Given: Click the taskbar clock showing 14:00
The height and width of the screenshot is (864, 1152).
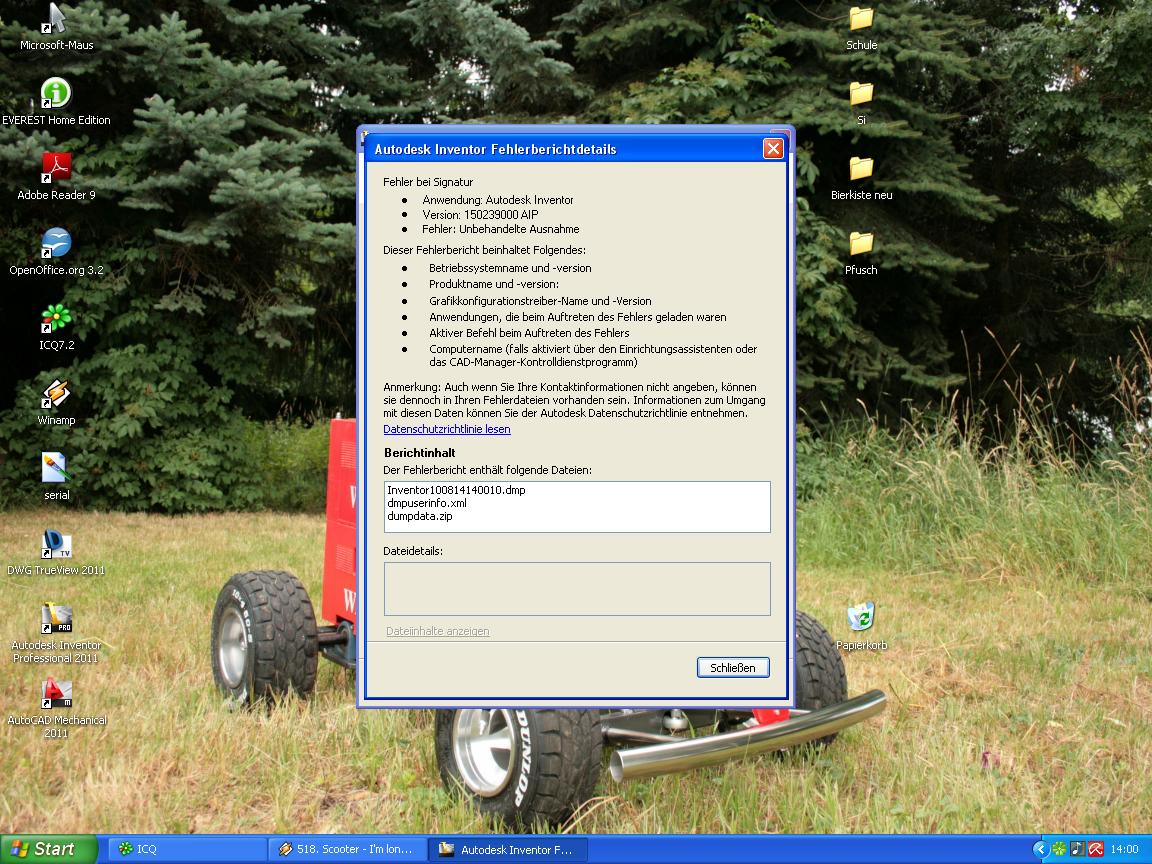Looking at the screenshot, I should [1124, 849].
